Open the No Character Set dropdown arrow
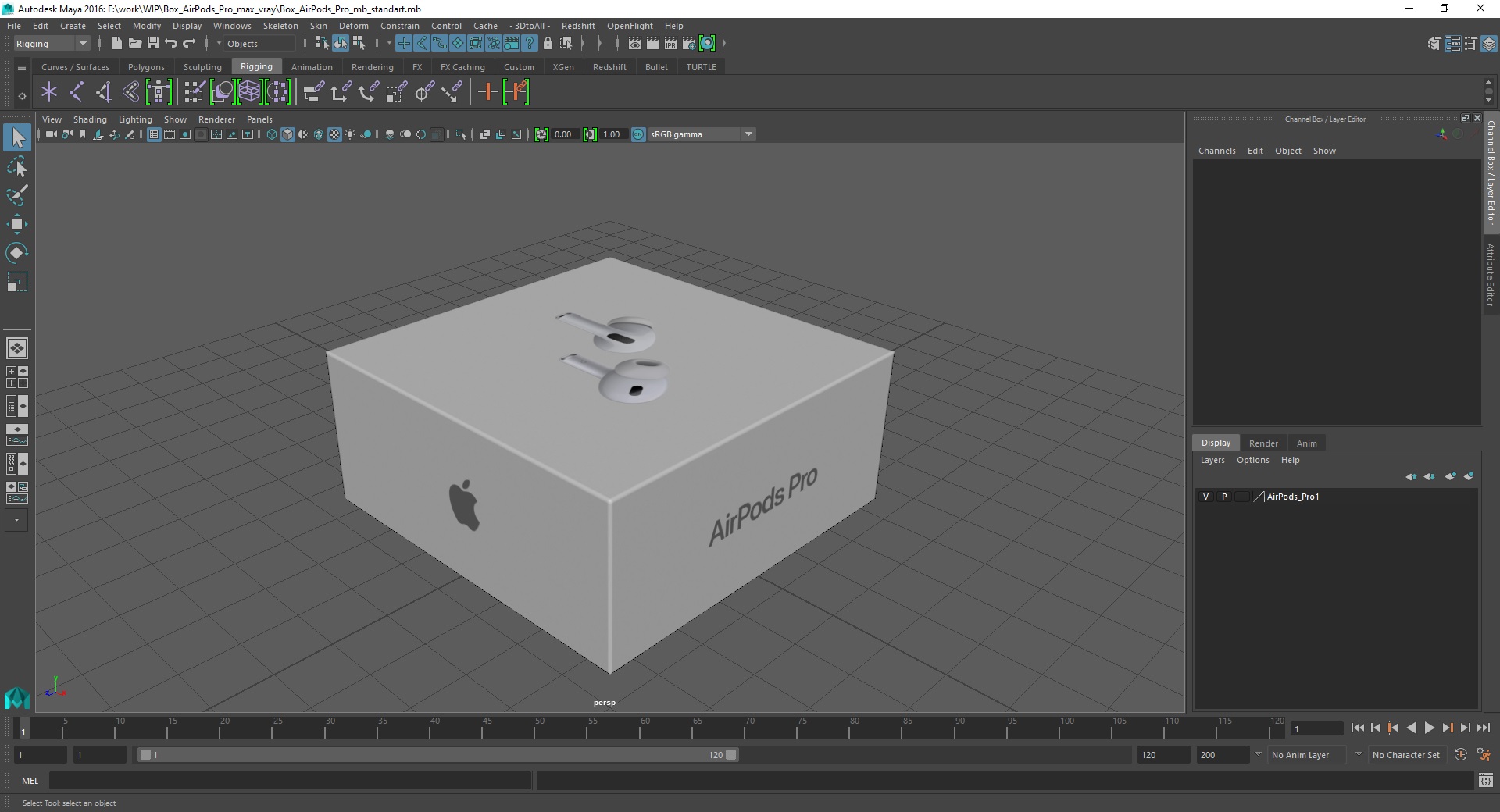This screenshot has height=812, width=1500. [1359, 754]
